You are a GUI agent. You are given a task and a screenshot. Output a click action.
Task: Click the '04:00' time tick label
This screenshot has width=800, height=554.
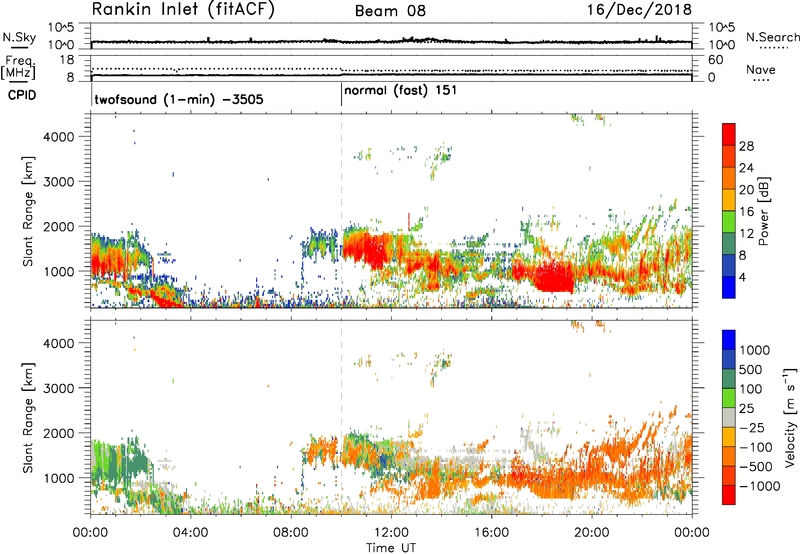click(x=190, y=533)
